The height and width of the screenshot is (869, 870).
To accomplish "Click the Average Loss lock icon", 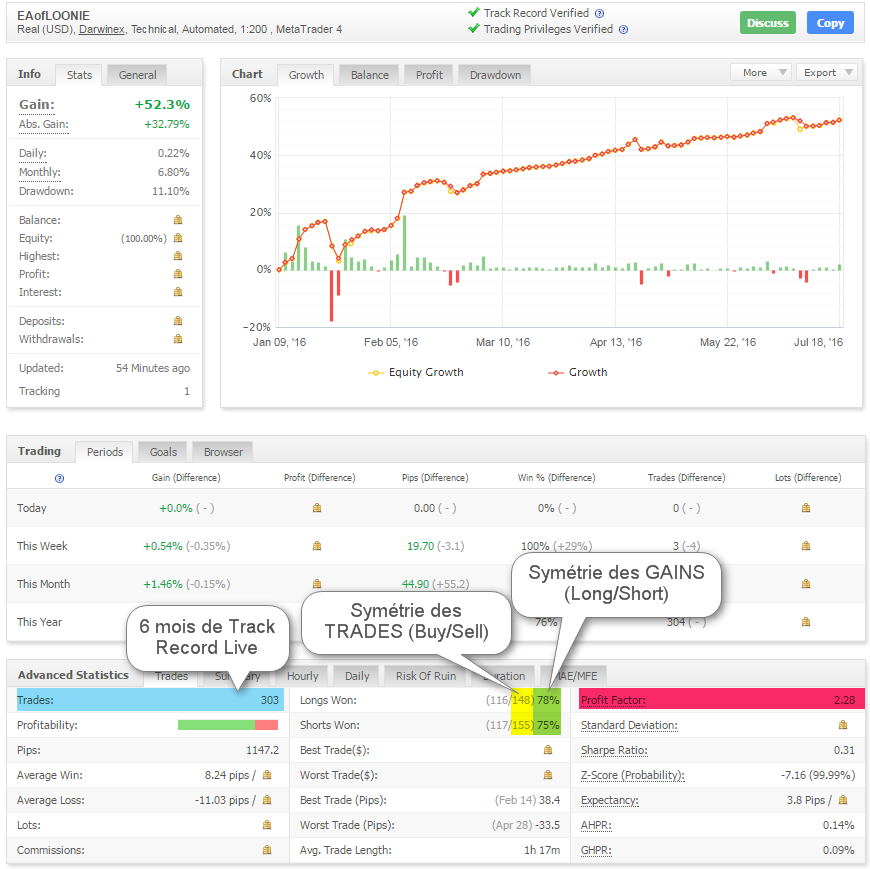I will click(x=267, y=800).
